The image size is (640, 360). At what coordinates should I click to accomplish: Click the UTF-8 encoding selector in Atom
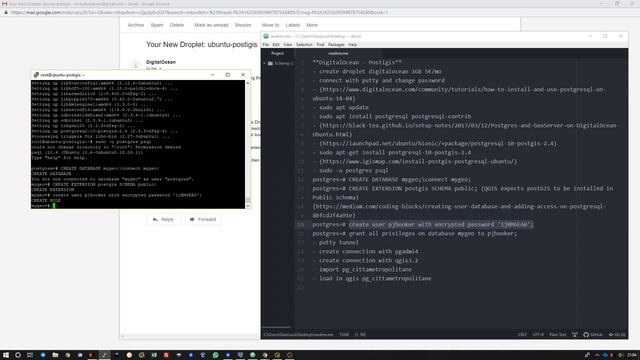click(x=538, y=335)
